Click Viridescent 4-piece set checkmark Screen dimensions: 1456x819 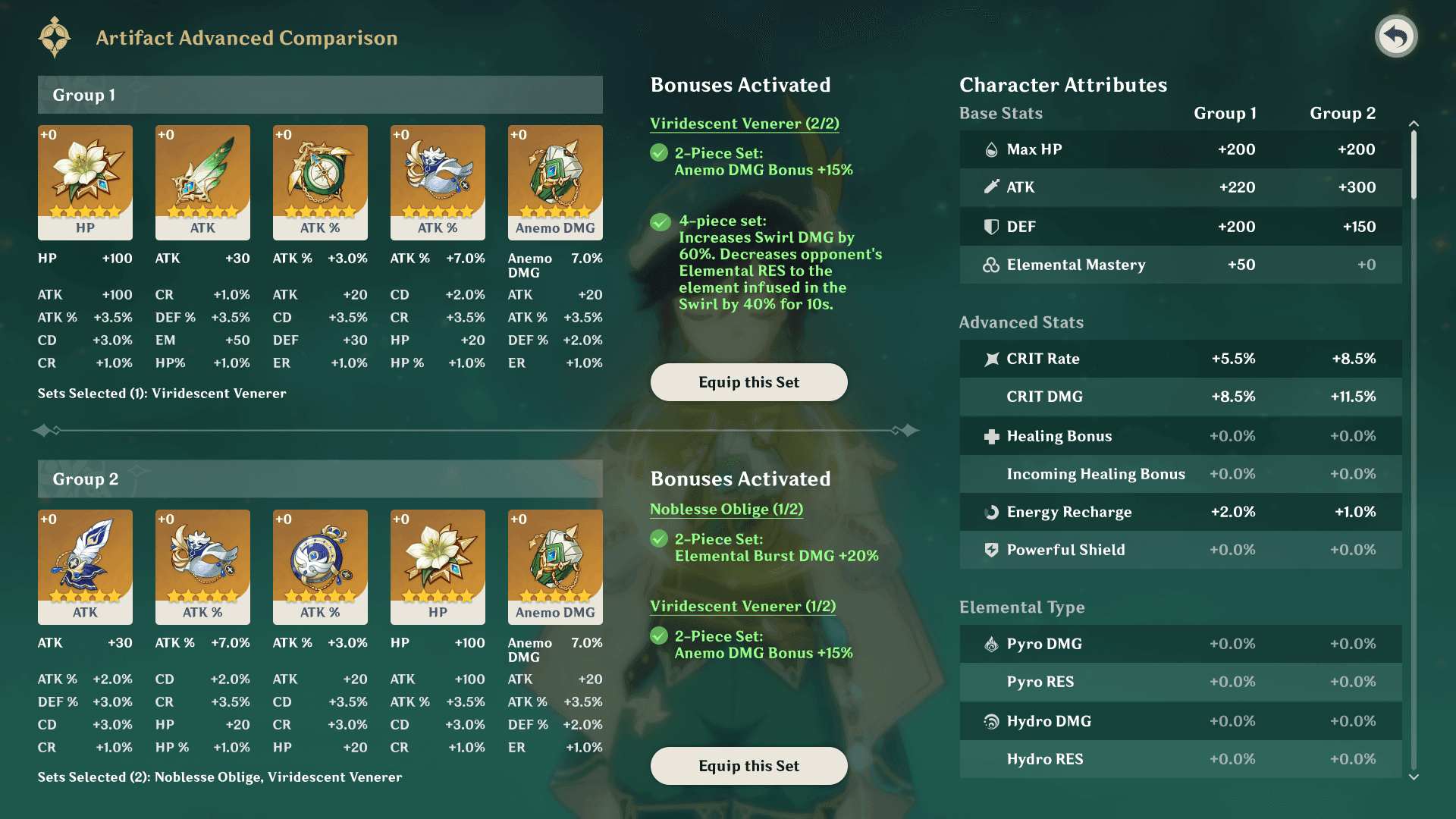tap(661, 222)
